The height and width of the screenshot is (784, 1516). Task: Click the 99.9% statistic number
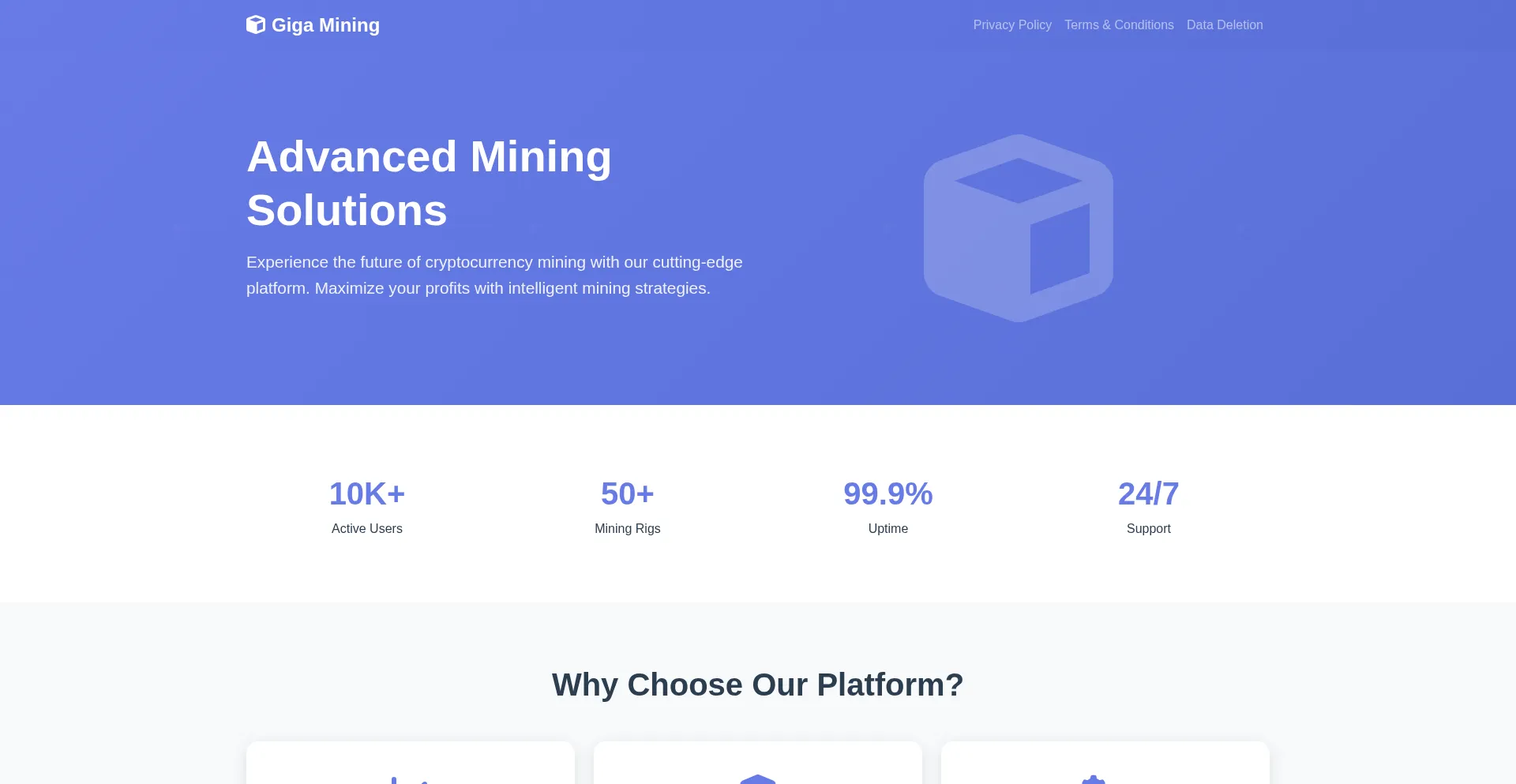(887, 494)
